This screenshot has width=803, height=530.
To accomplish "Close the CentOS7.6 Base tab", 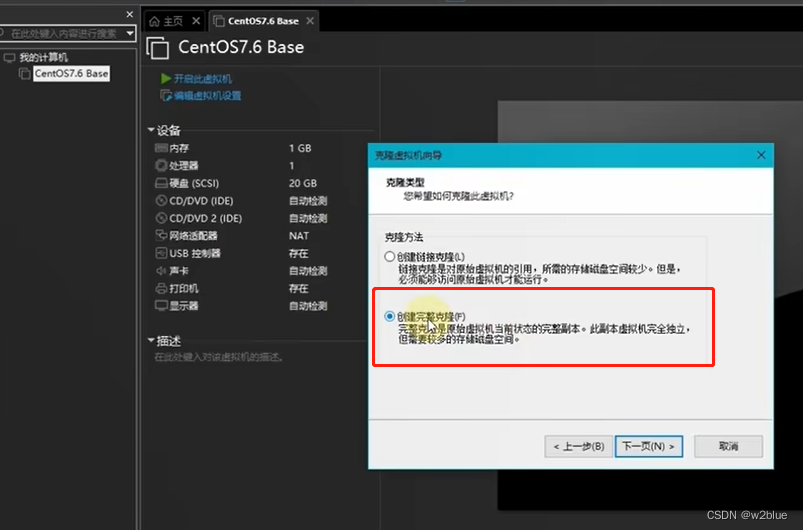I will coord(310,21).
